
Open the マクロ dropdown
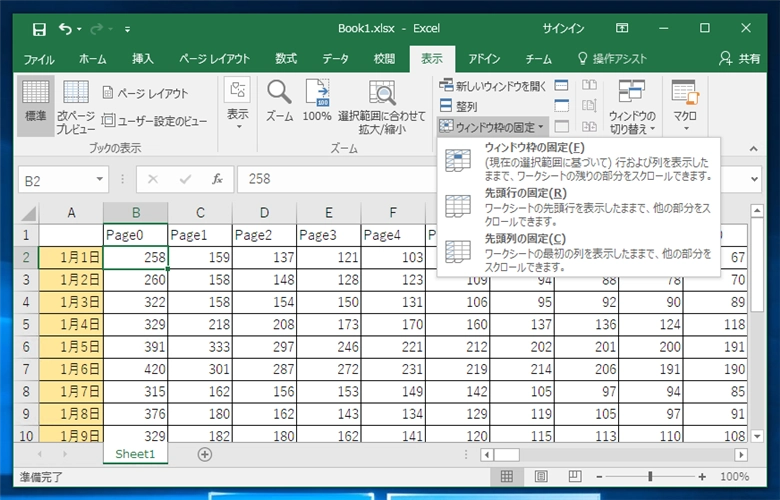(685, 104)
